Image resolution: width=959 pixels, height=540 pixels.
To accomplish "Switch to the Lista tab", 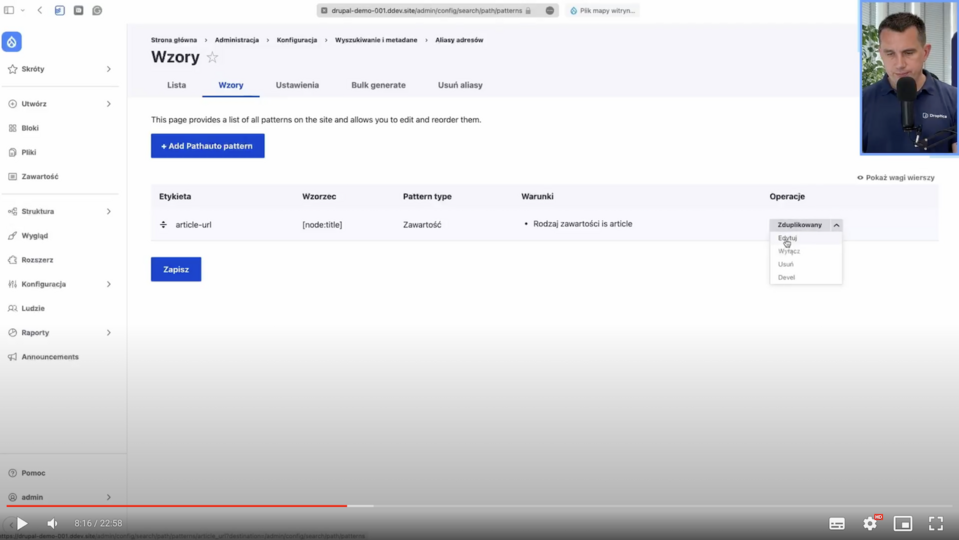I will [177, 85].
